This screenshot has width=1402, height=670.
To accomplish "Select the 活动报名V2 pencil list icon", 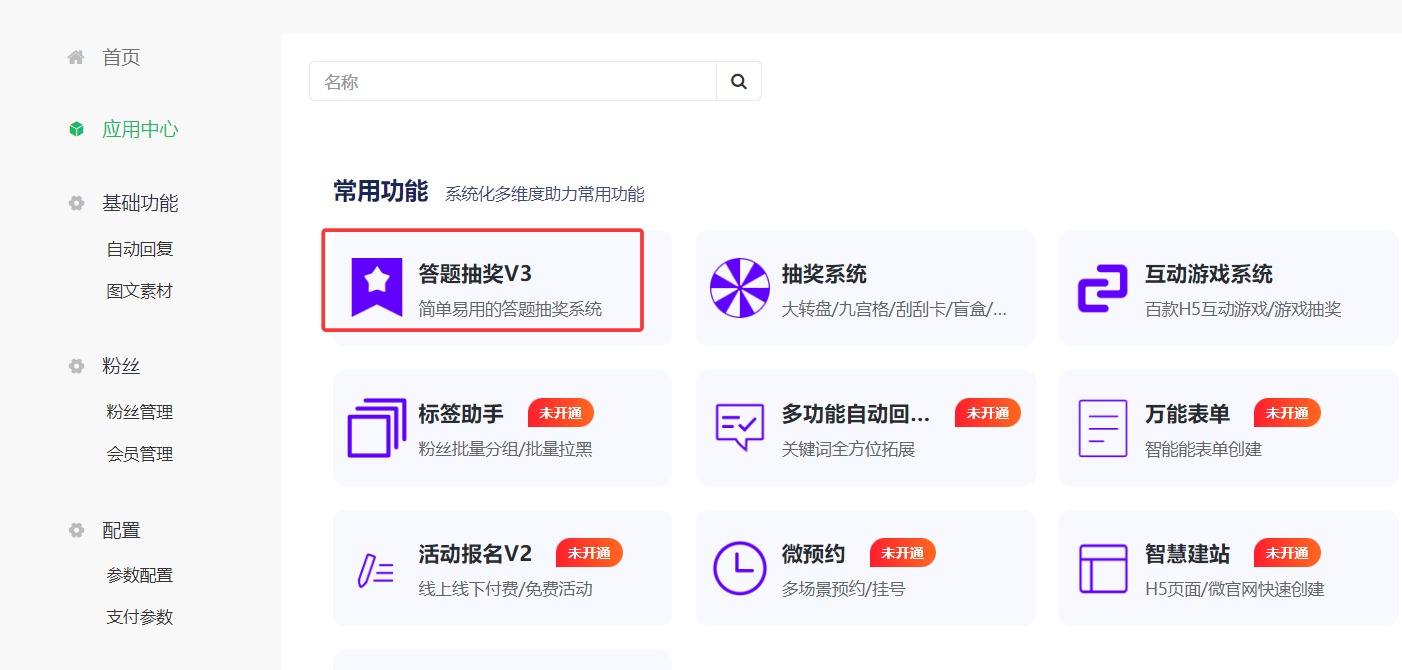I will (x=375, y=568).
